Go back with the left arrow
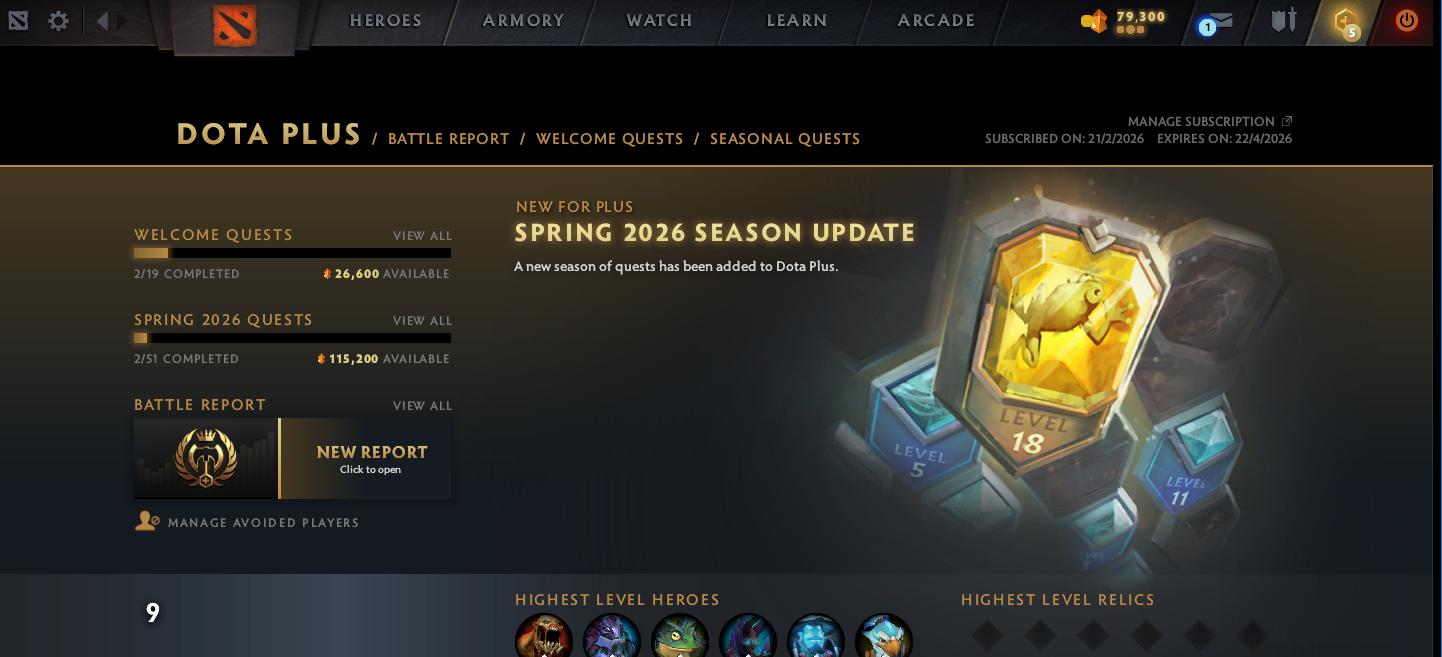The height and width of the screenshot is (657, 1442). [x=102, y=20]
